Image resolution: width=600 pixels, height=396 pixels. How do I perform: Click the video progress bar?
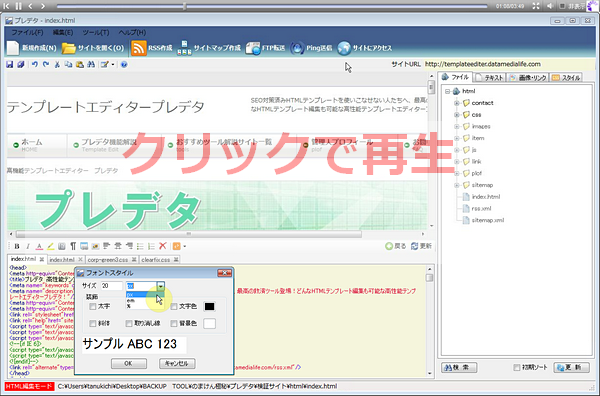pos(272,6)
